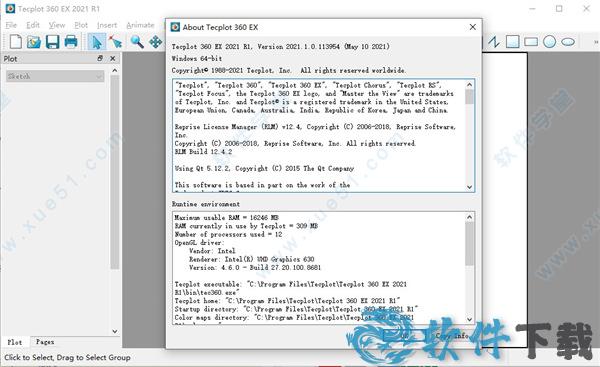The height and width of the screenshot is (367, 600).
Task: Click the 'RLM Build 12.4.2' line
Action: (x=203, y=152)
